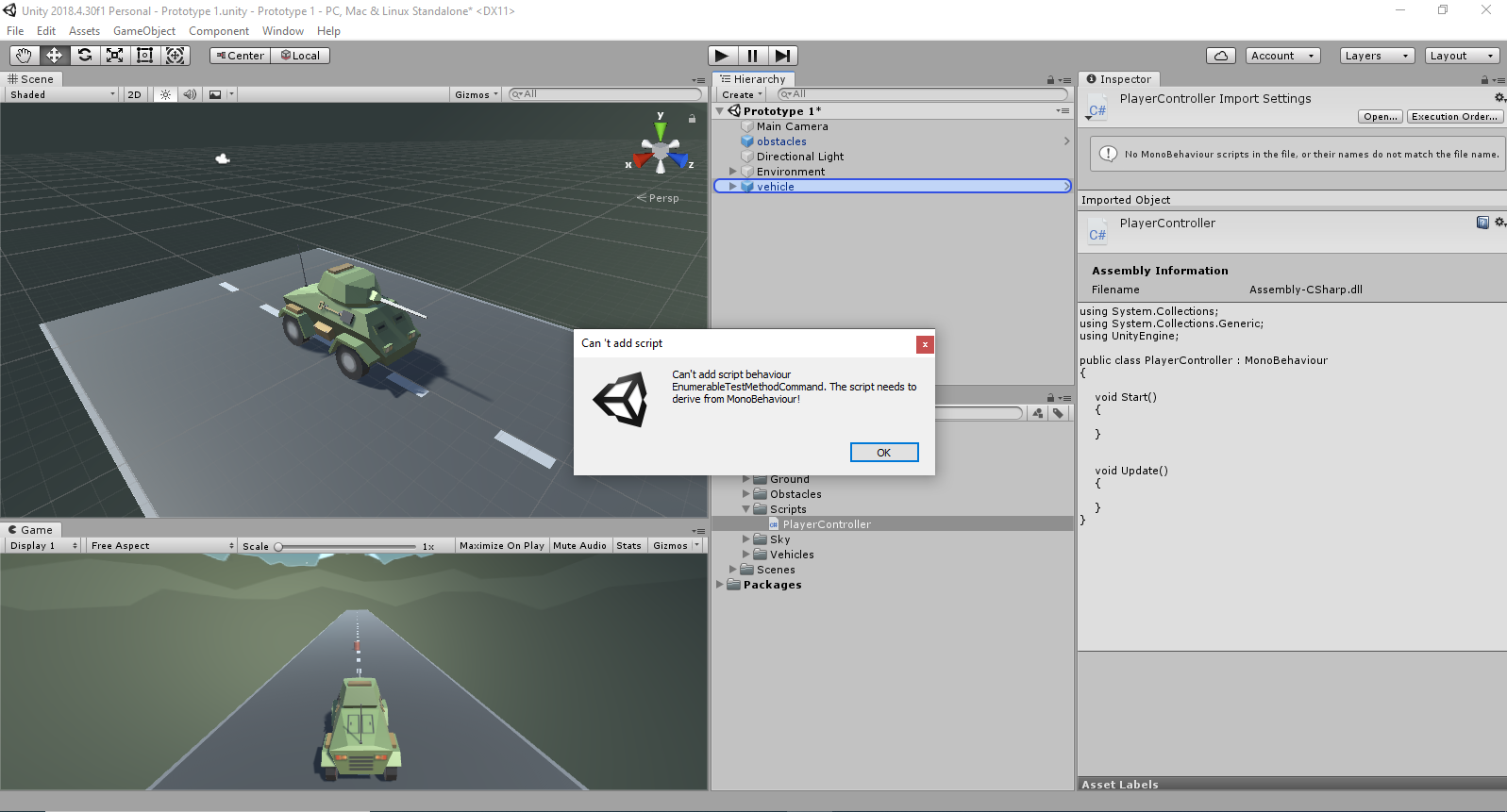This screenshot has width=1507, height=812.
Task: Open PlayerController help reference icon
Action: coord(1482,223)
